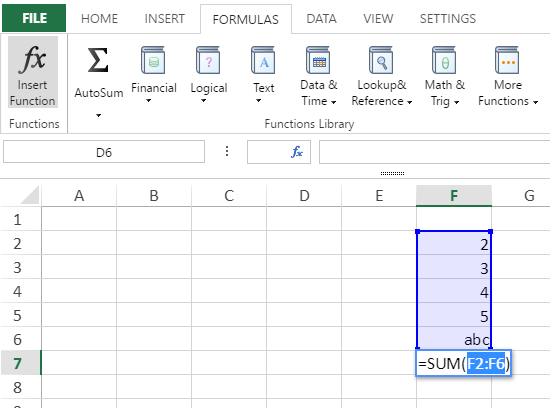550x408 pixels.
Task: Click the Name Box showing D6
Action: click(x=104, y=152)
